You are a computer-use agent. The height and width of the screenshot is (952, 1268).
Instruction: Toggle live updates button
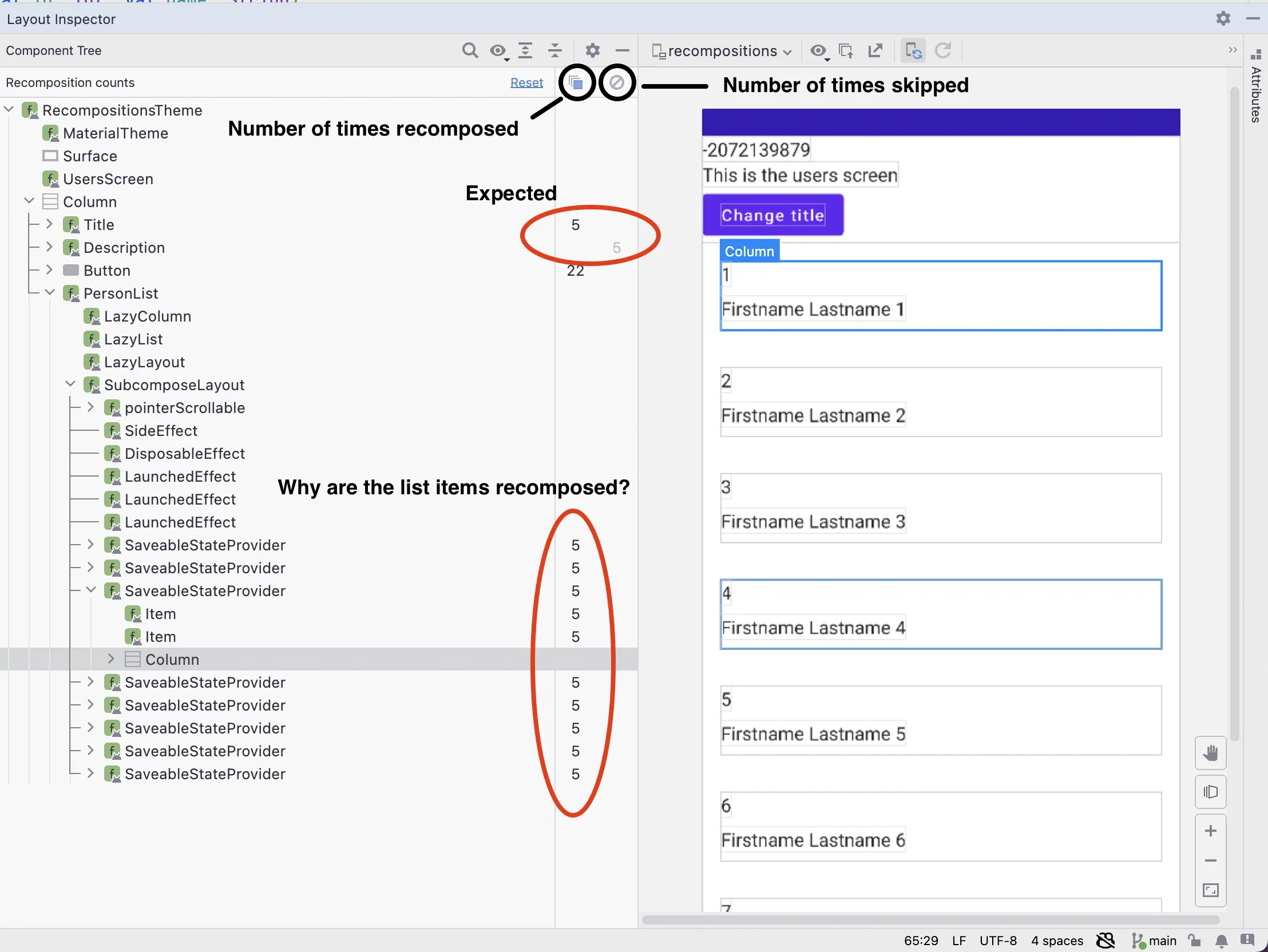(x=913, y=51)
